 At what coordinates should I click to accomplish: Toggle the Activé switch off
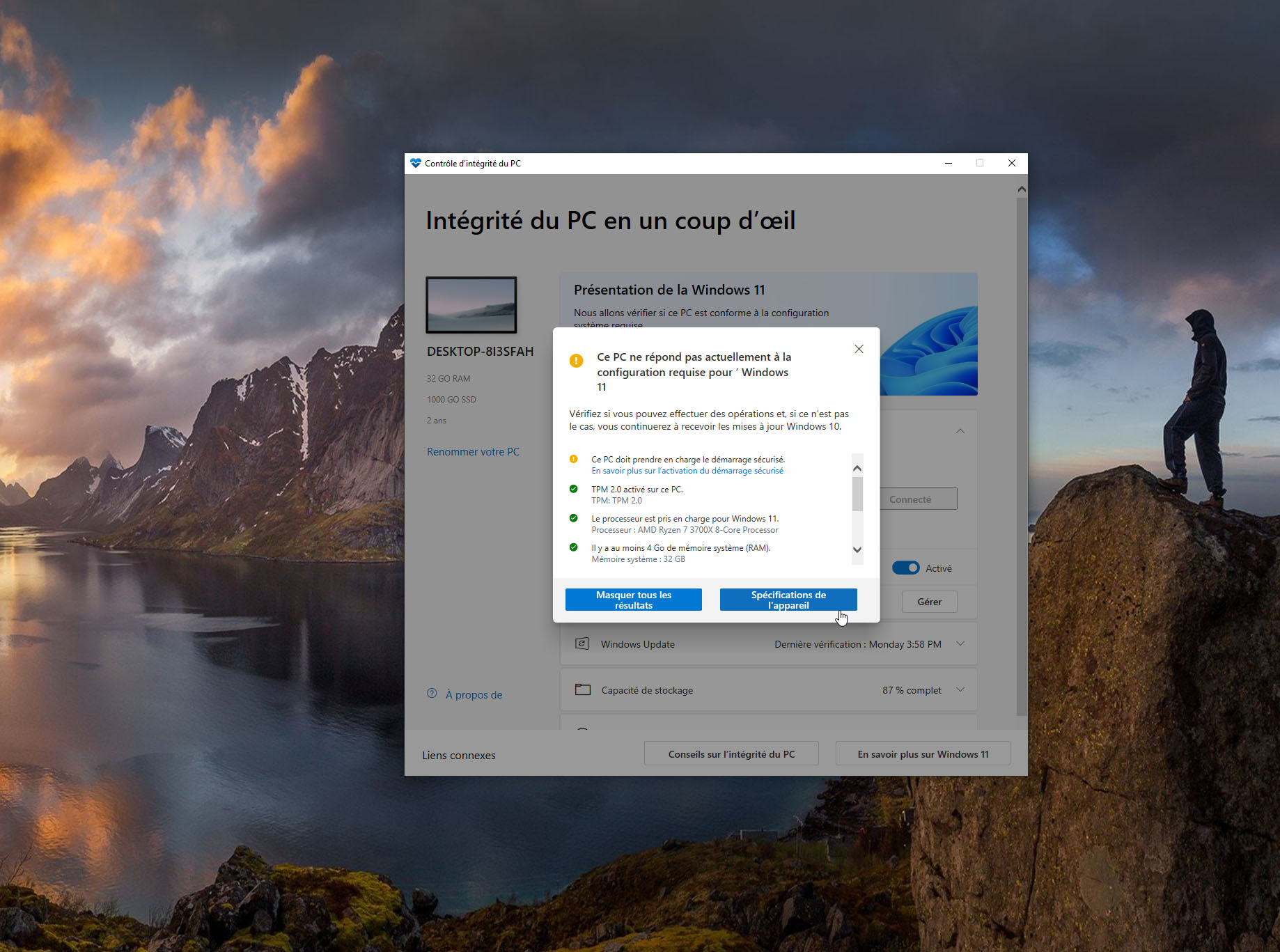(x=905, y=568)
